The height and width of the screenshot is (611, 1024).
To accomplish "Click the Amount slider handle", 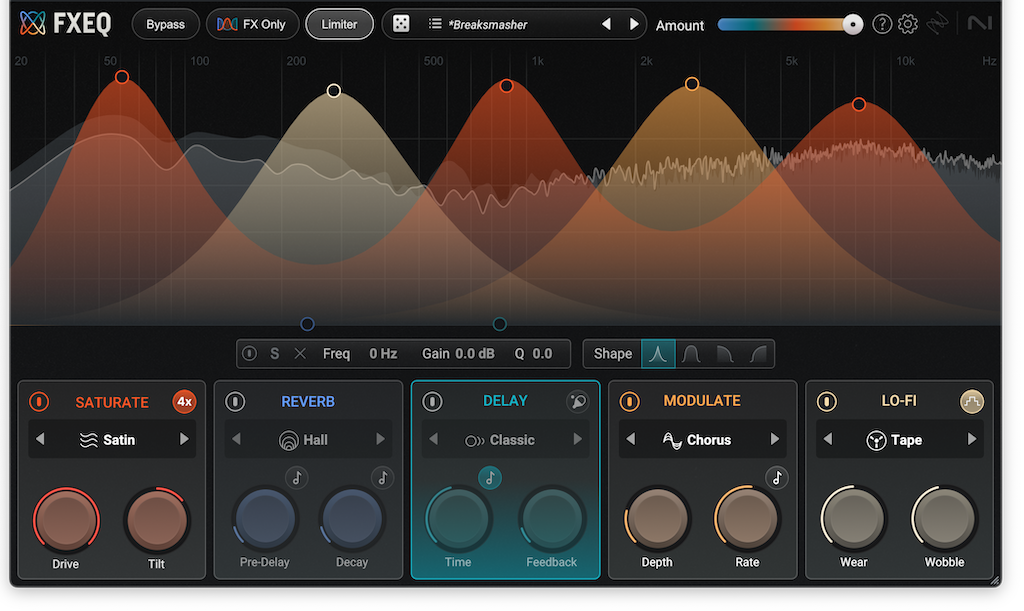I will (852, 25).
